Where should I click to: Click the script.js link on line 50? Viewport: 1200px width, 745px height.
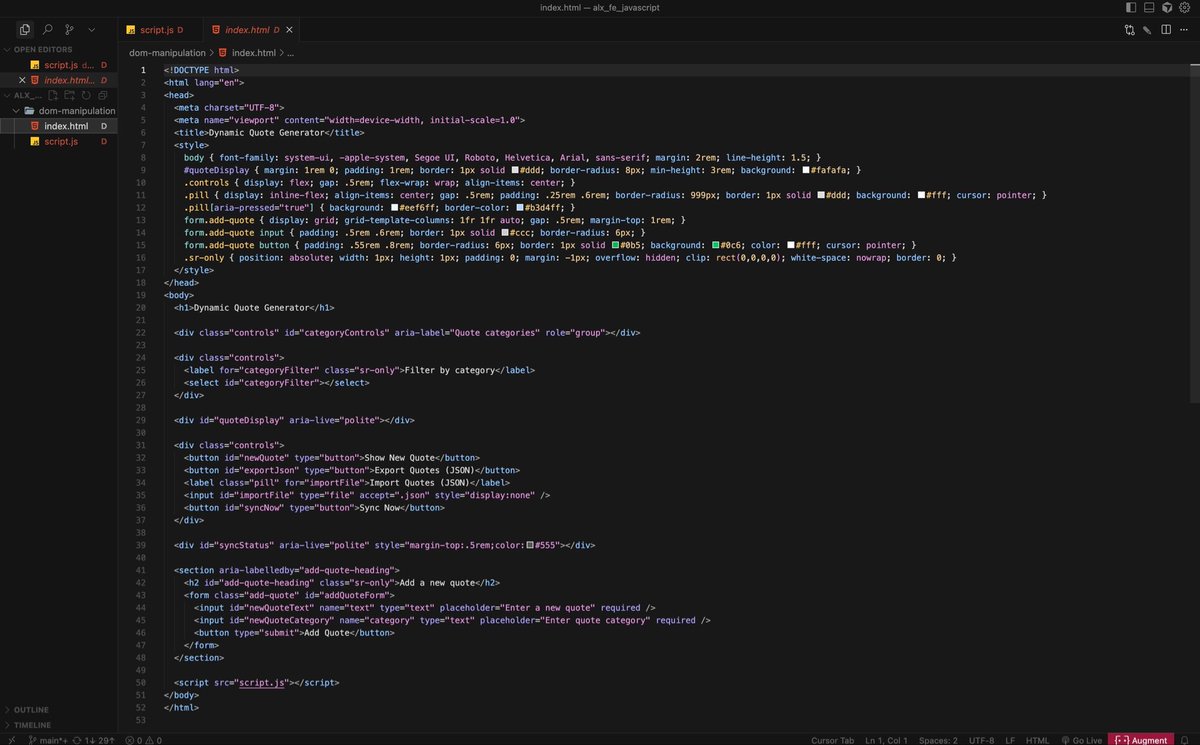coord(261,682)
